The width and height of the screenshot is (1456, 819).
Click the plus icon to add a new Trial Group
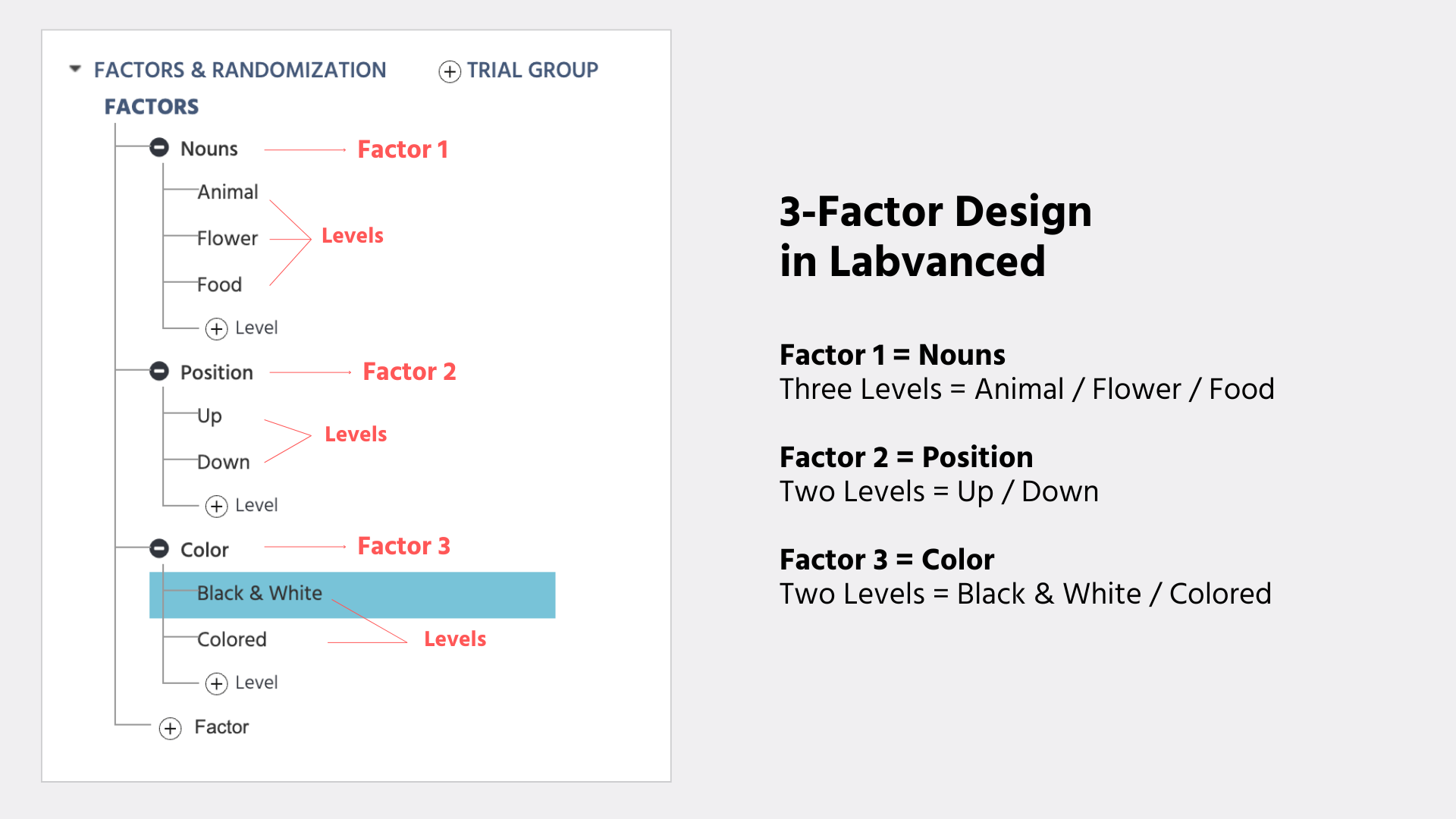[449, 71]
